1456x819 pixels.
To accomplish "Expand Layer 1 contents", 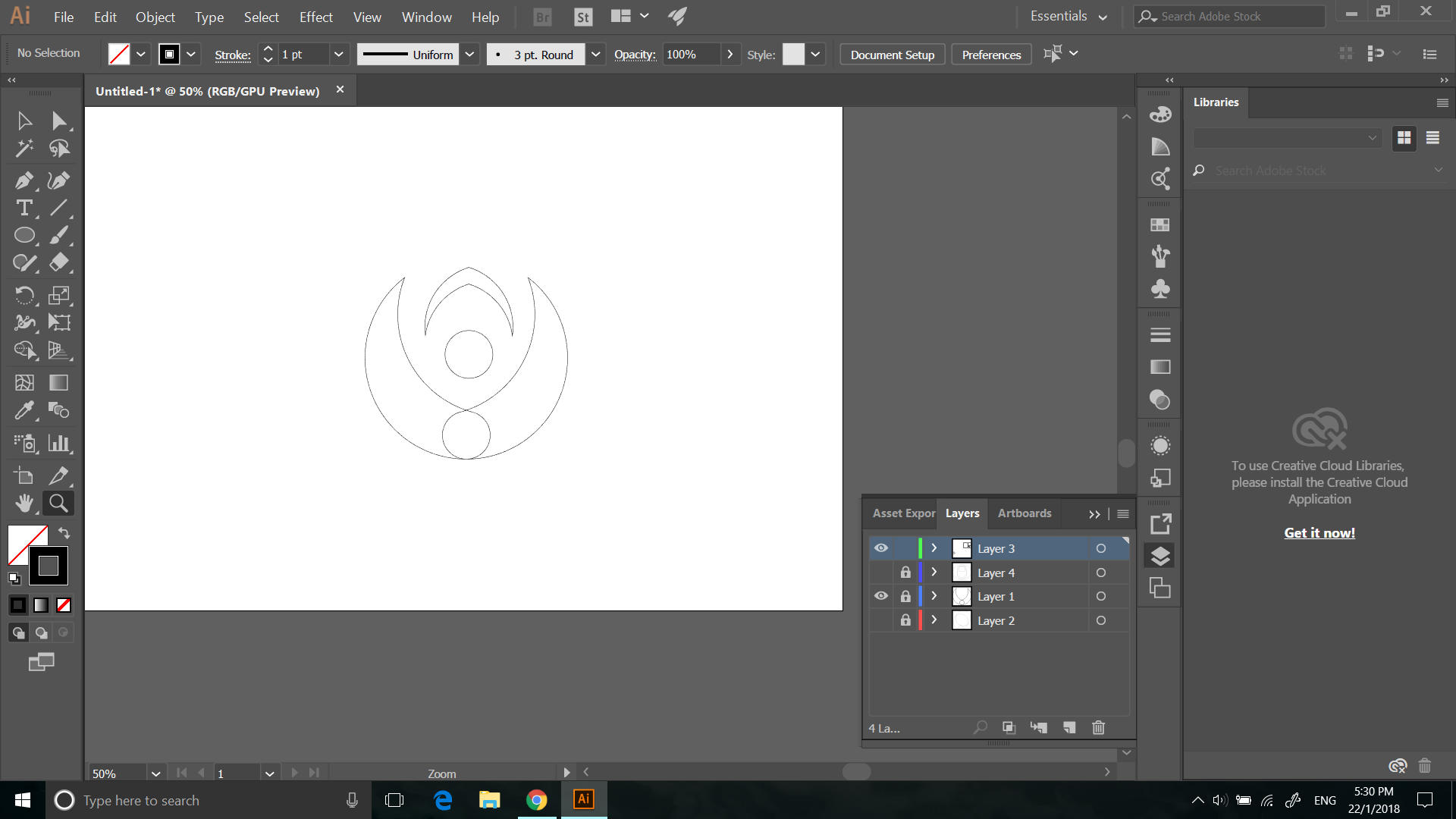I will click(934, 596).
